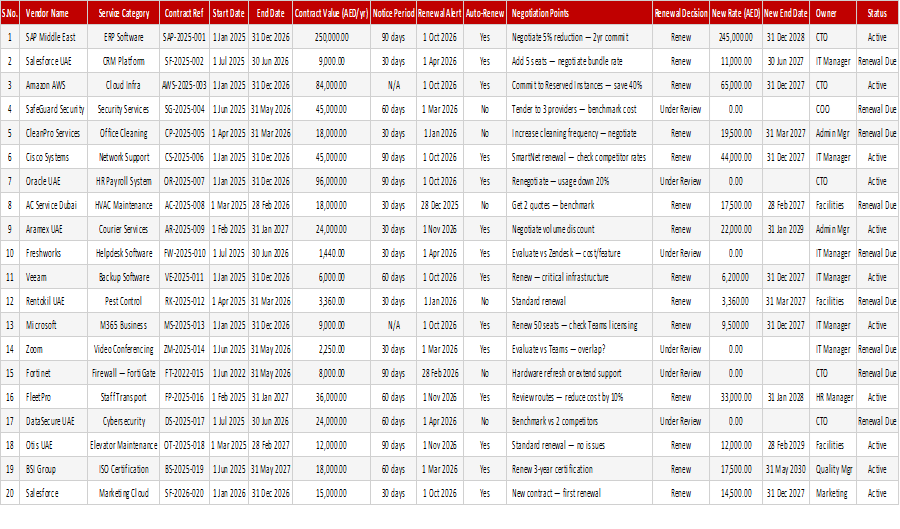900x529 pixels.
Task: Select the SAP Middle East vendor cell
Action: point(53,37)
